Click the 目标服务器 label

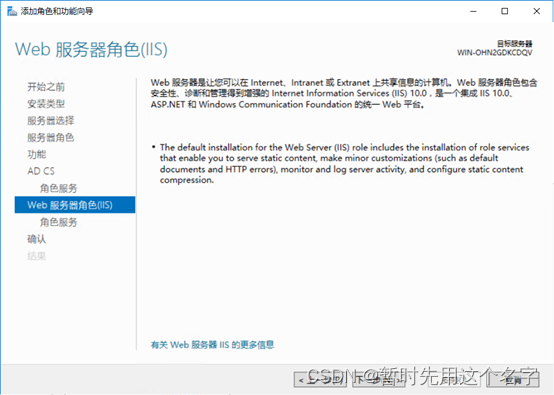pyautogui.click(x=514, y=43)
